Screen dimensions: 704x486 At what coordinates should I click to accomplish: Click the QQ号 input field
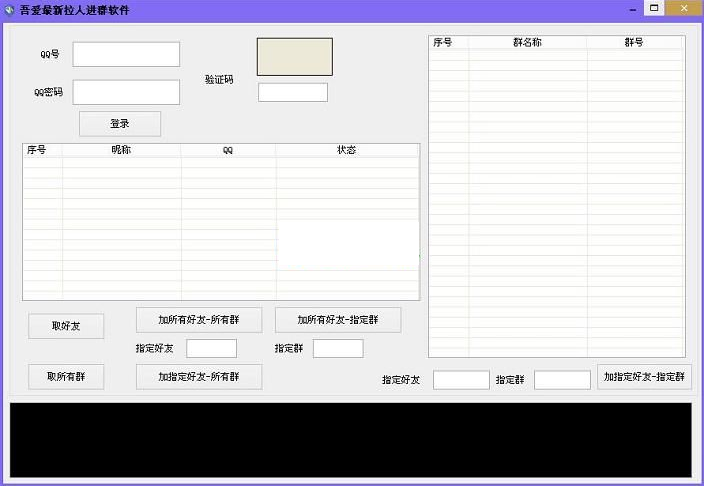click(x=126, y=54)
